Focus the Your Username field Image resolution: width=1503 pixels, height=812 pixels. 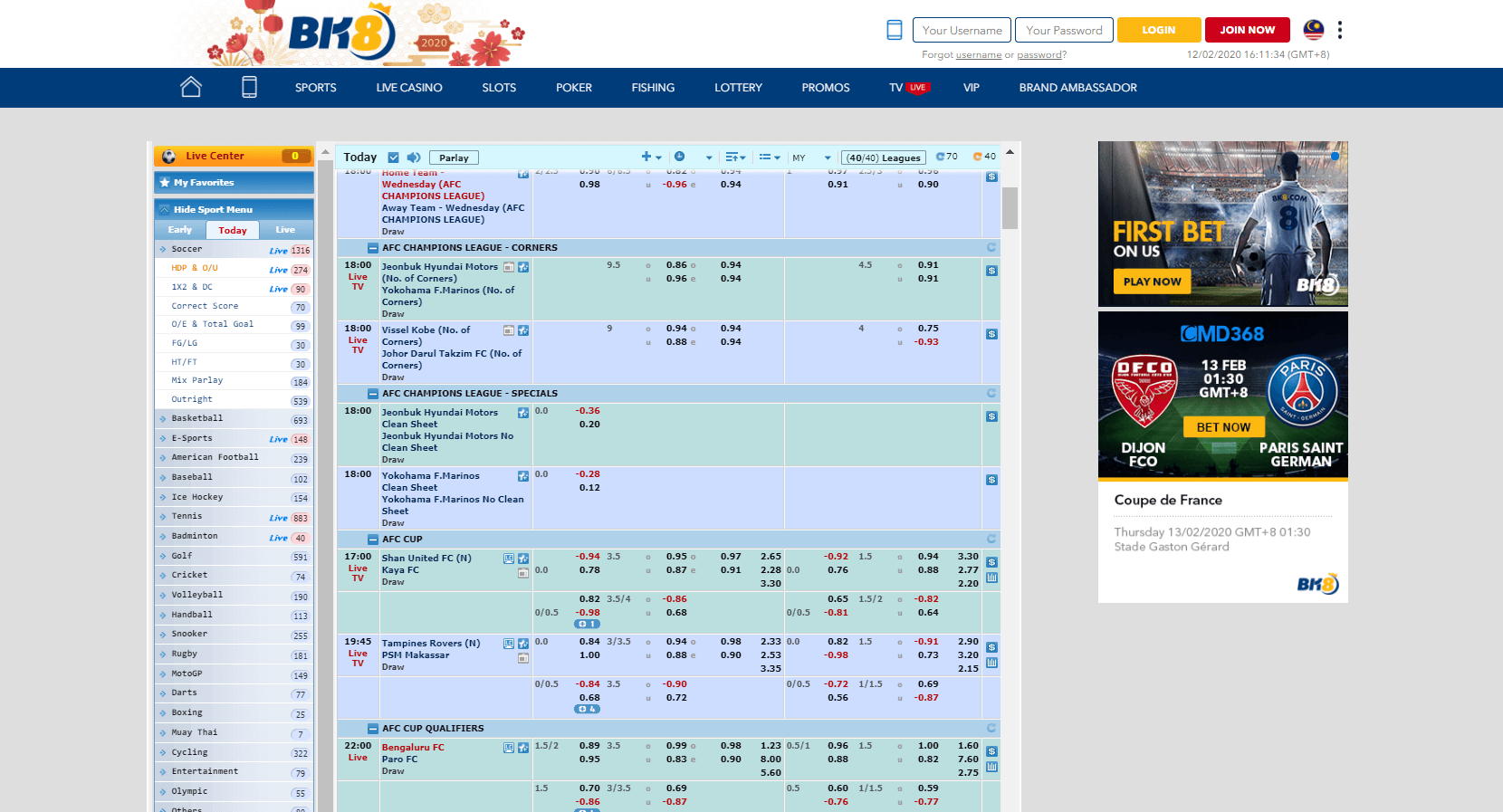[962, 30]
